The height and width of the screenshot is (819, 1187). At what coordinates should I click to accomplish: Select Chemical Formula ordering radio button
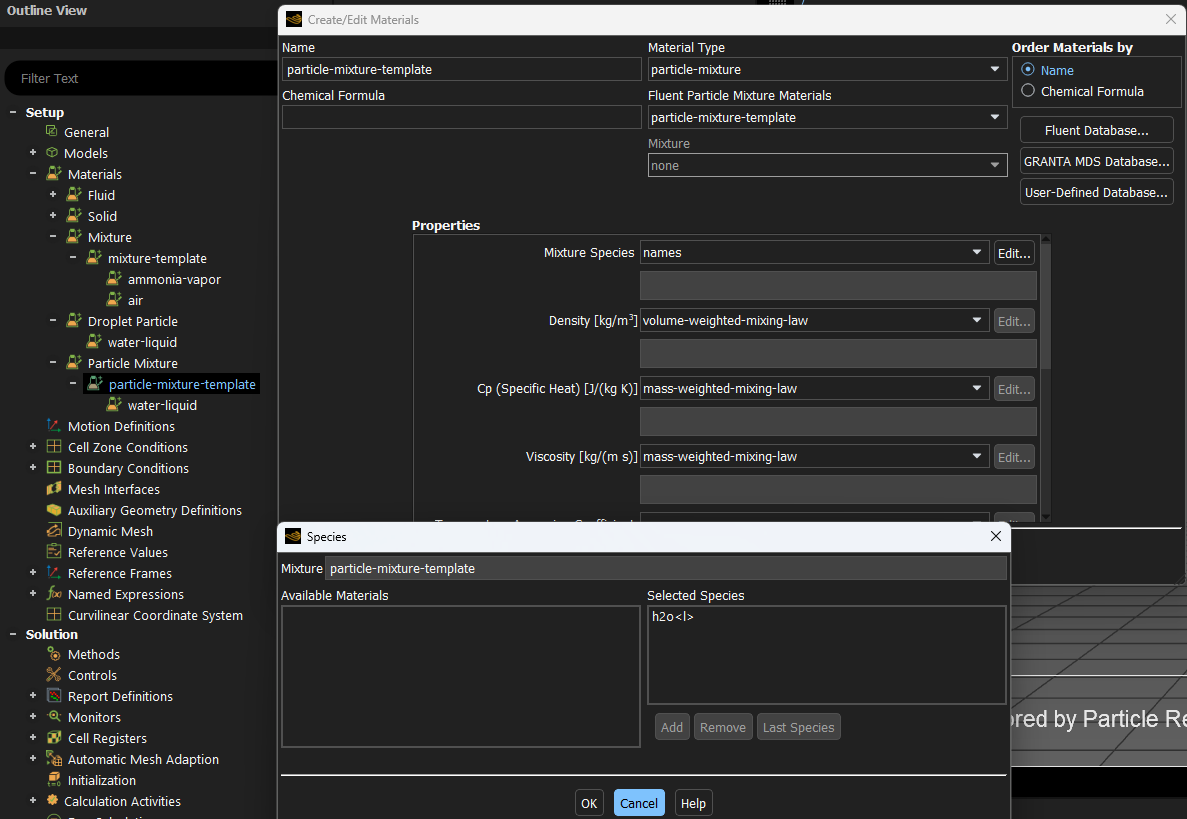(x=1028, y=91)
